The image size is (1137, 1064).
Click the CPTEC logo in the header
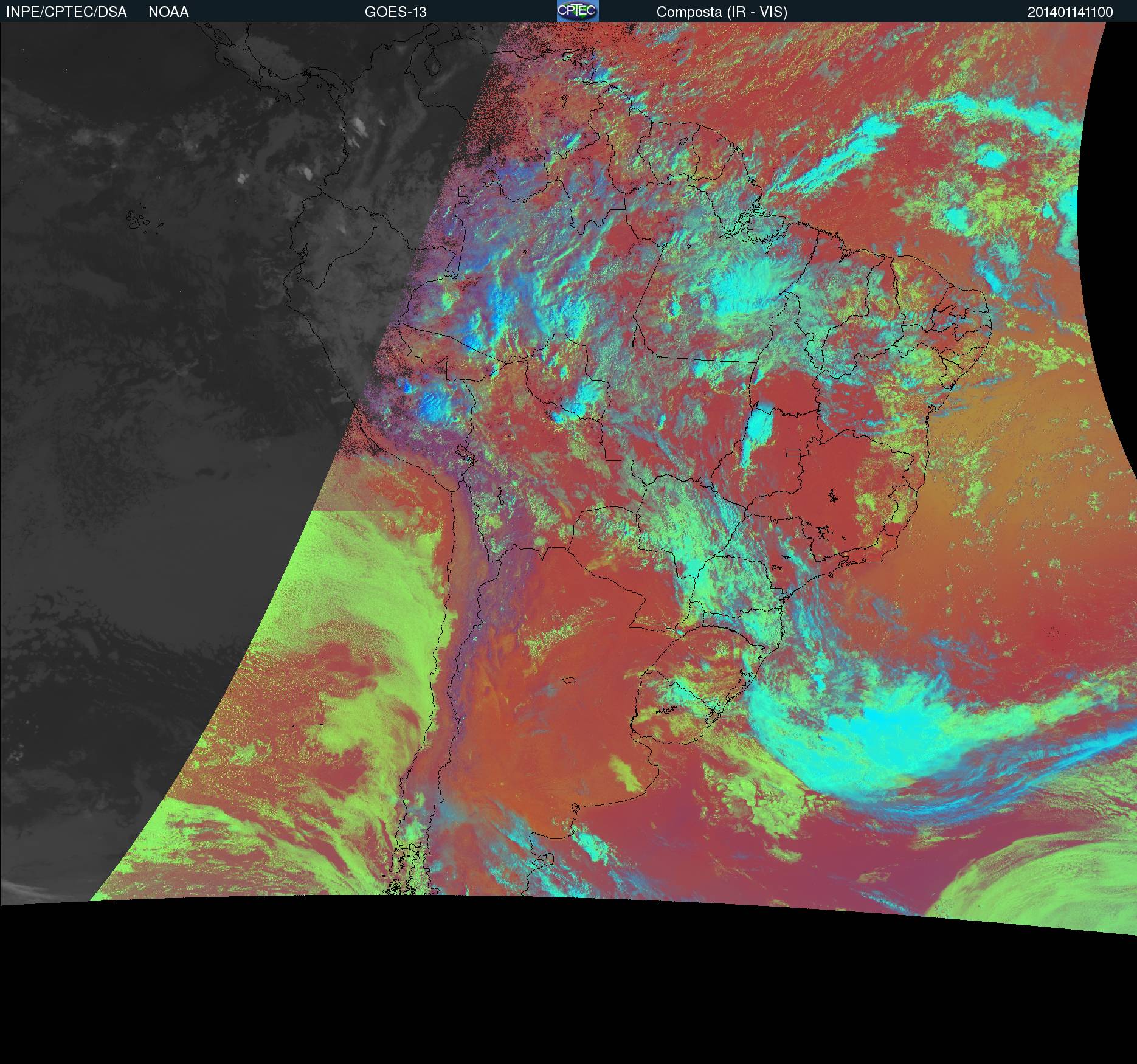tap(578, 11)
